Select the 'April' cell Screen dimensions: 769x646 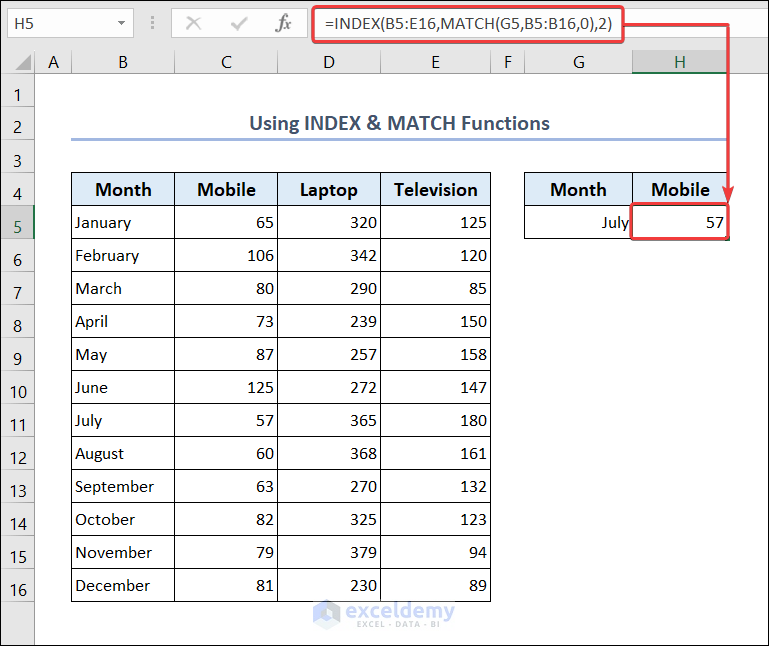(123, 321)
